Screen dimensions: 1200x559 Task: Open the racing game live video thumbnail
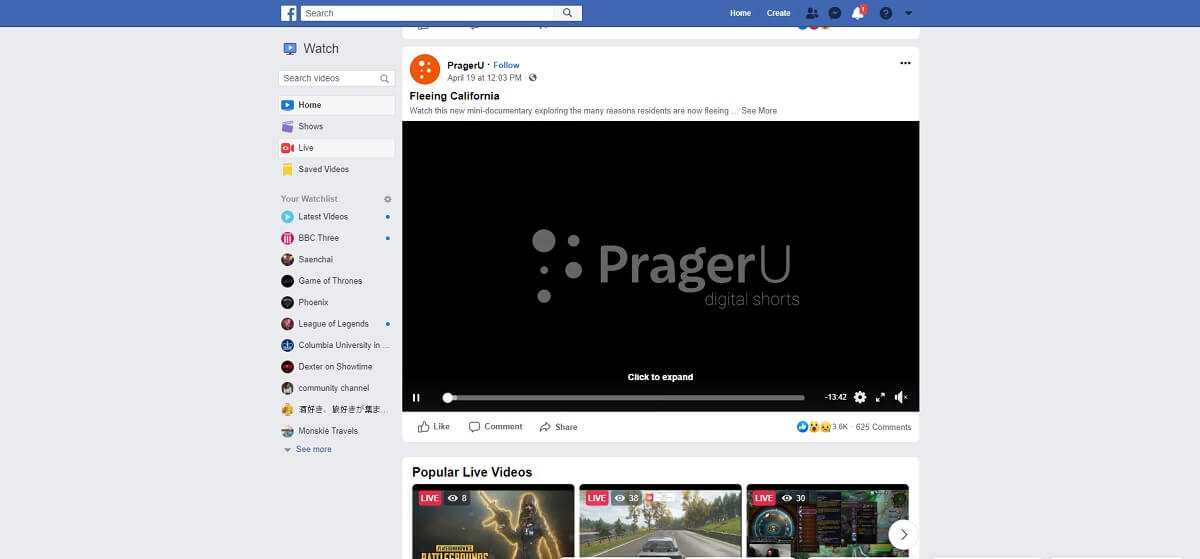point(660,521)
